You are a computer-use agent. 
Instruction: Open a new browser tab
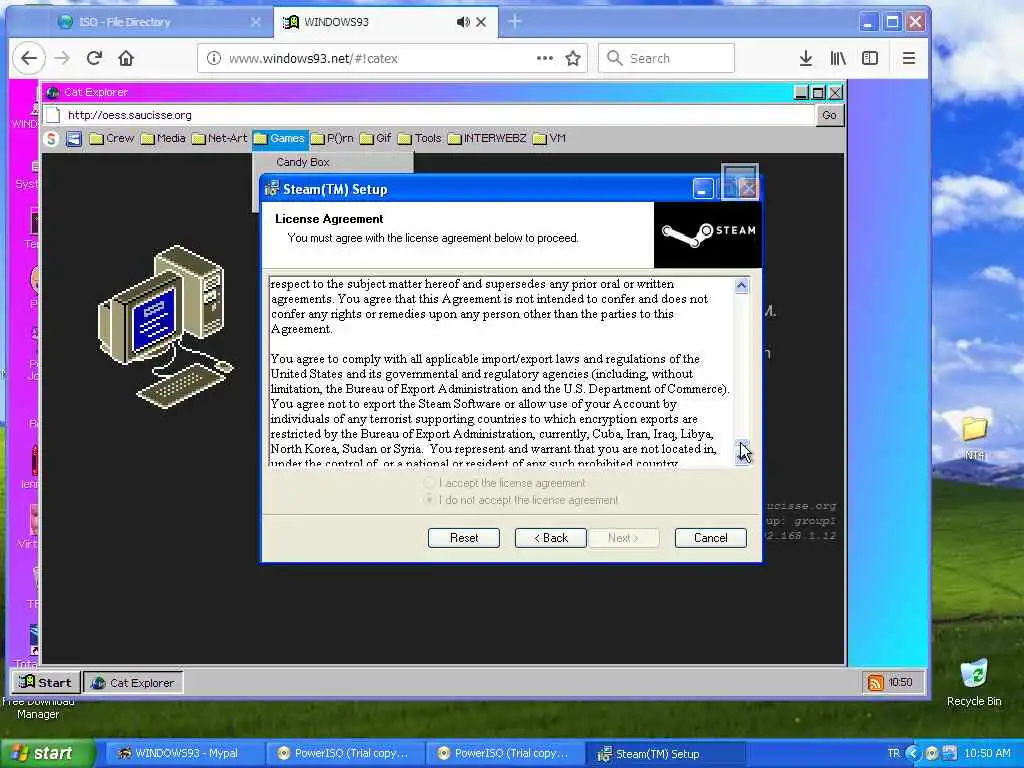click(515, 22)
